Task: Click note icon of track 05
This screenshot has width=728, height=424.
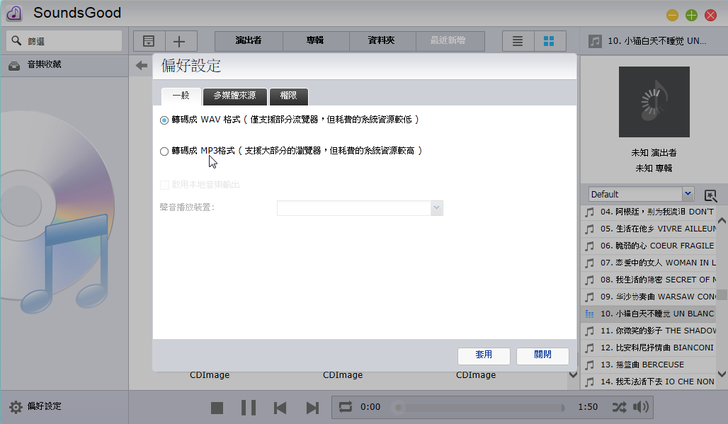Action: pyautogui.click(x=589, y=229)
